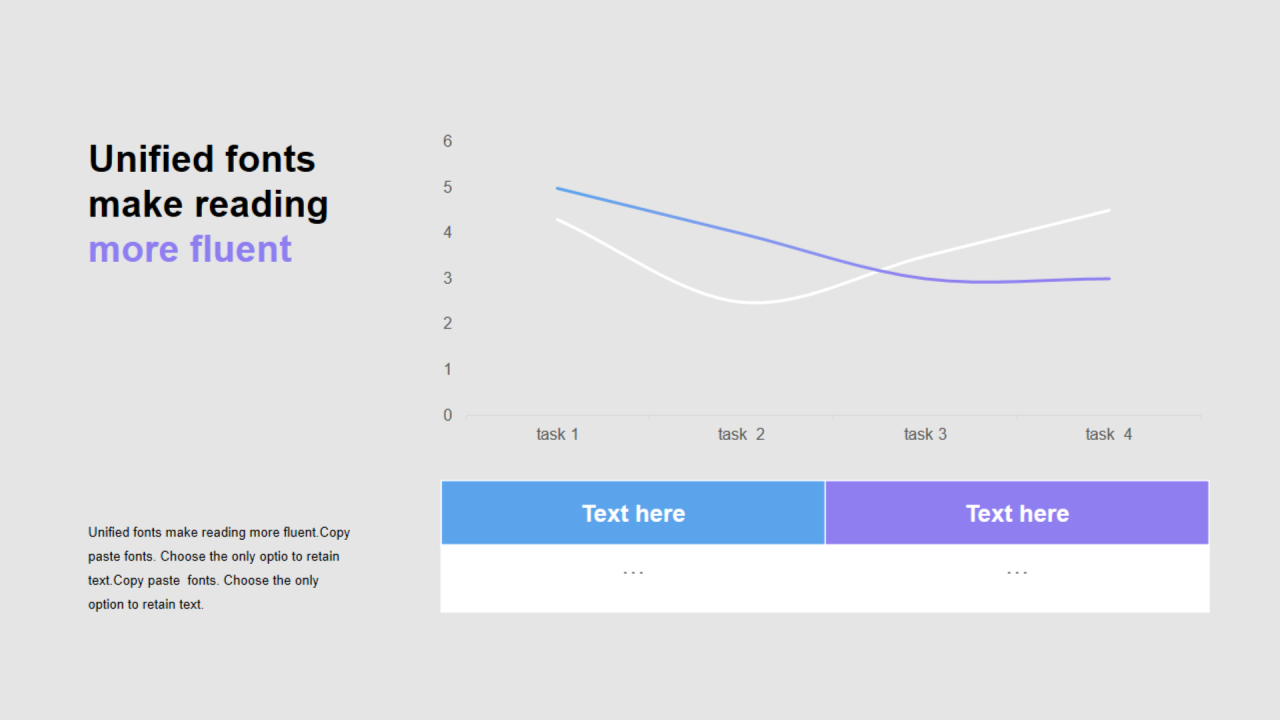The height and width of the screenshot is (720, 1280).
Task: Click the 'task 3' axis label
Action: pos(925,434)
